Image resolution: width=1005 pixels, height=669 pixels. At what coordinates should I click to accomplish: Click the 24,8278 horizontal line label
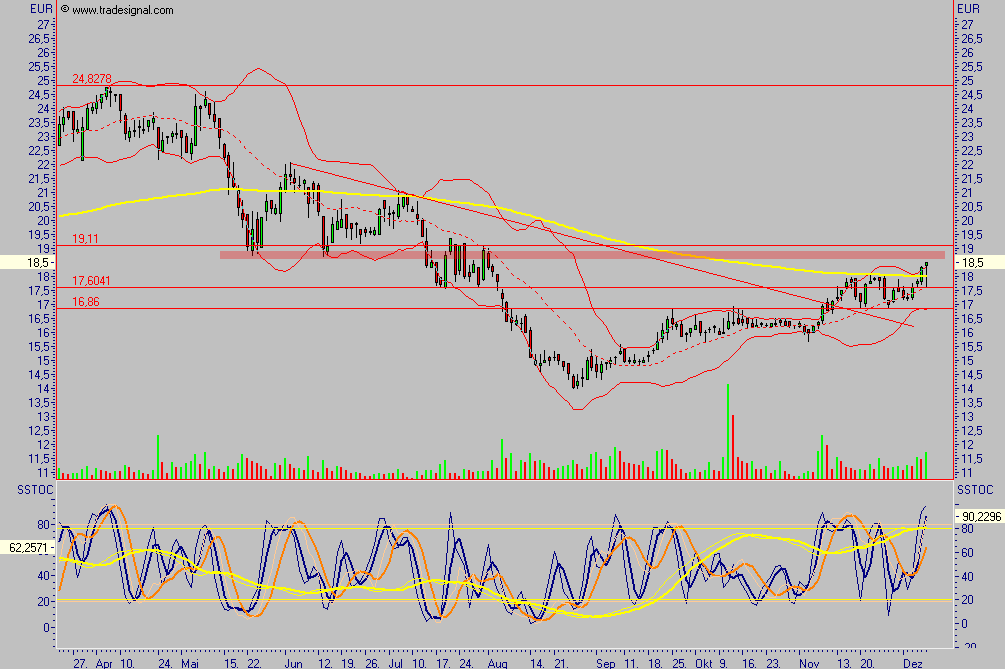[91, 78]
